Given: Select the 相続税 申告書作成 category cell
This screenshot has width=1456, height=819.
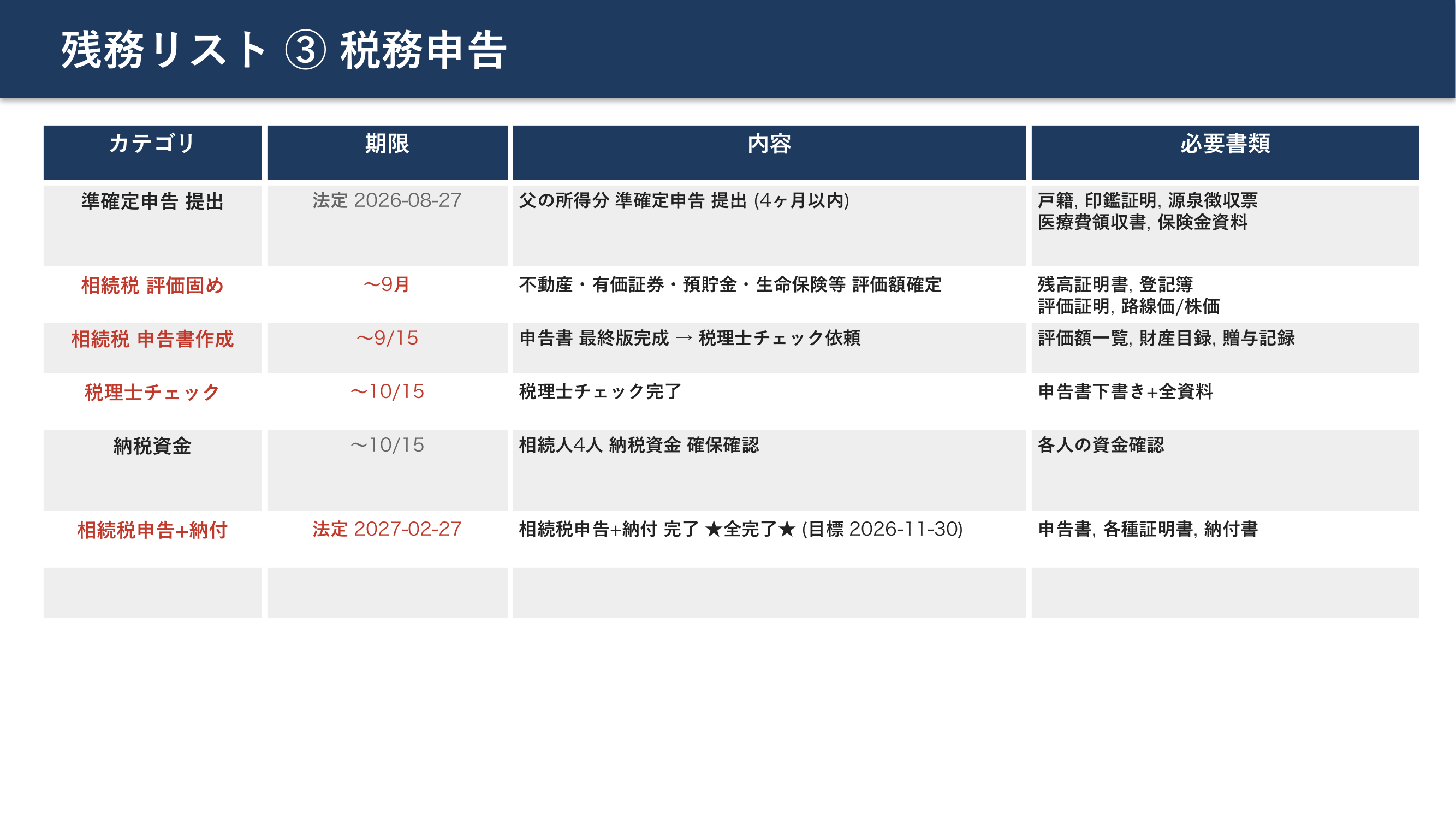Looking at the screenshot, I should pos(152,339).
